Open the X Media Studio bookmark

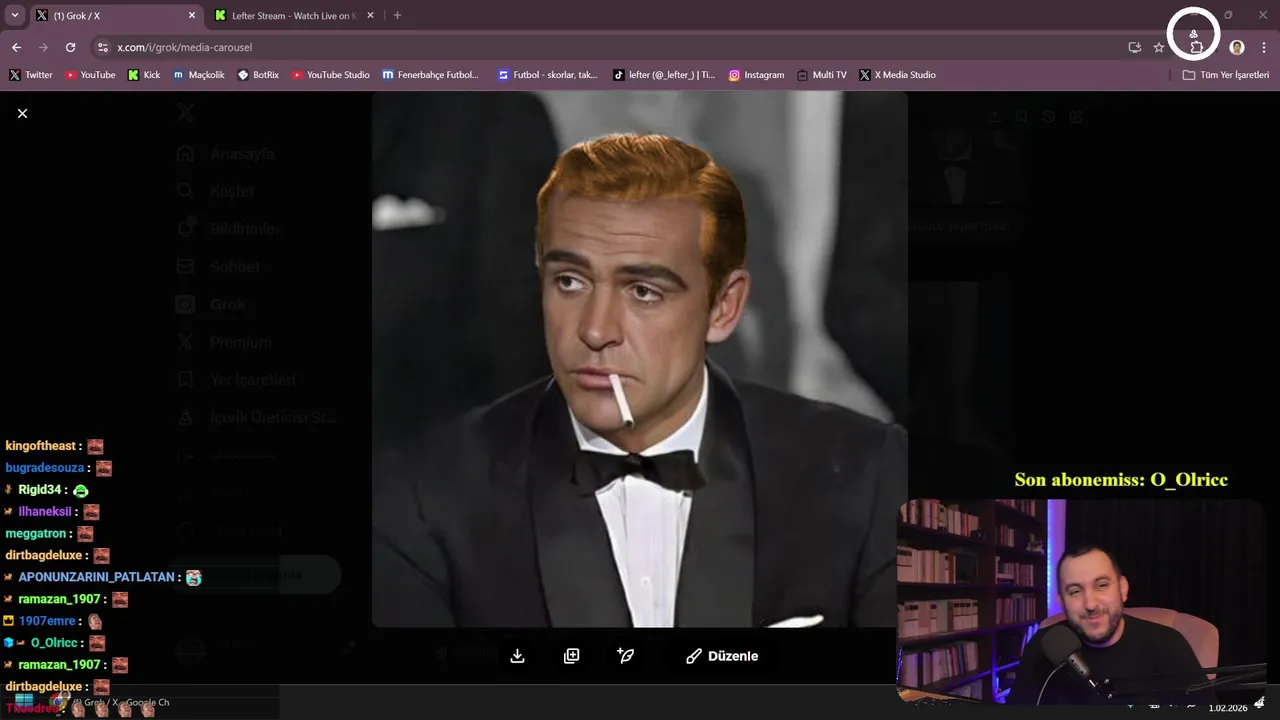coord(897,75)
